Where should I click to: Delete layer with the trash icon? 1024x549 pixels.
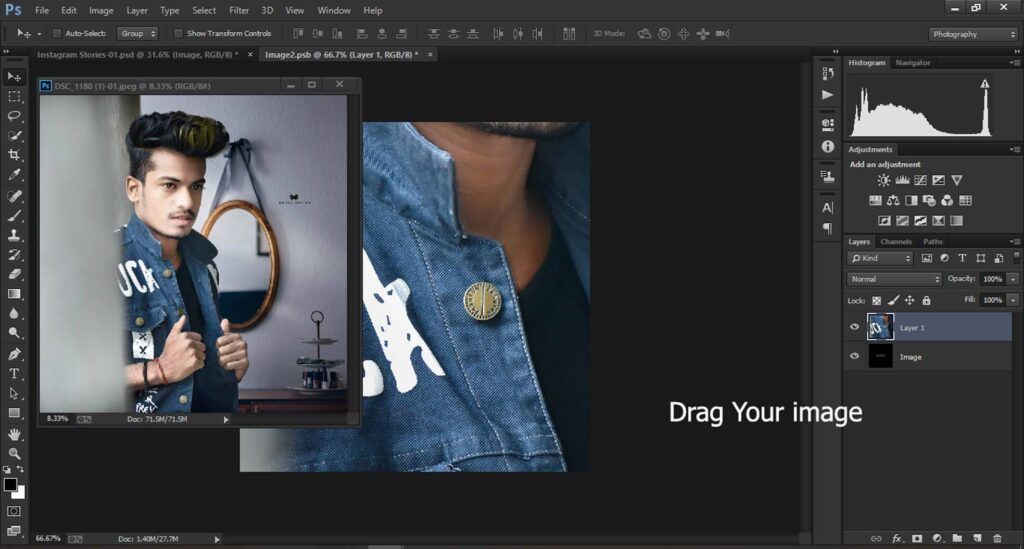pyautogui.click(x=997, y=539)
